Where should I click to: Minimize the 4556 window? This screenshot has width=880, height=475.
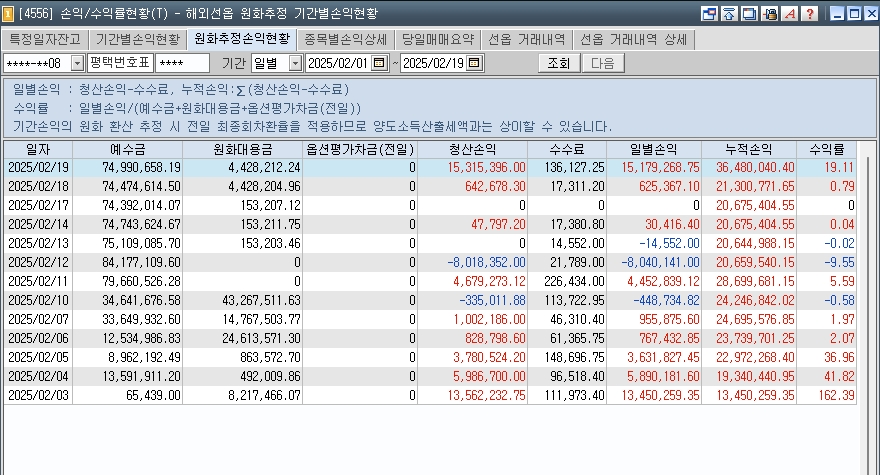click(x=837, y=13)
